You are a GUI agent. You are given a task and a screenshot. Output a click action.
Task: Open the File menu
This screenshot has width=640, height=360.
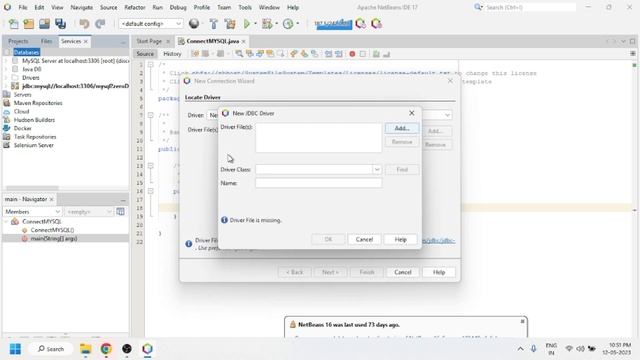23,7
